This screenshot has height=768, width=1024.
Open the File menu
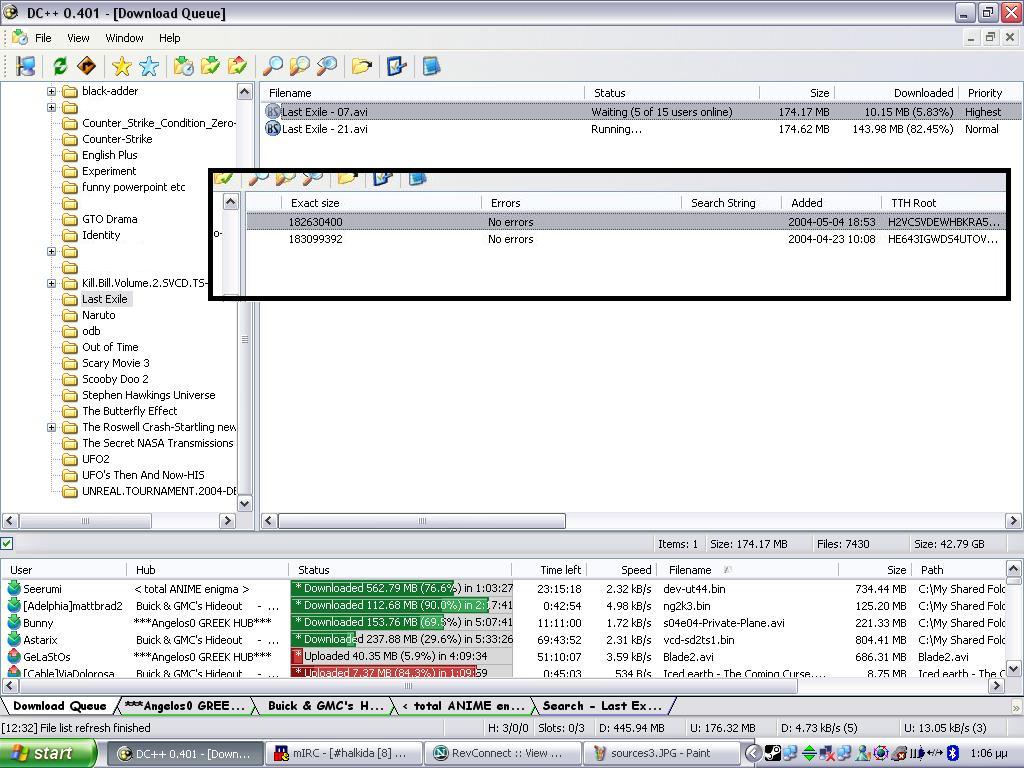click(43, 38)
